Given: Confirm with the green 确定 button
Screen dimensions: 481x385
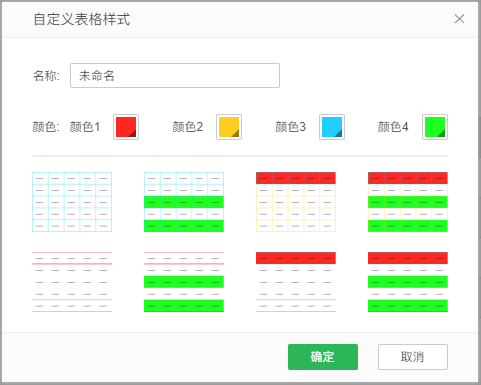Looking at the screenshot, I should (x=323, y=357).
